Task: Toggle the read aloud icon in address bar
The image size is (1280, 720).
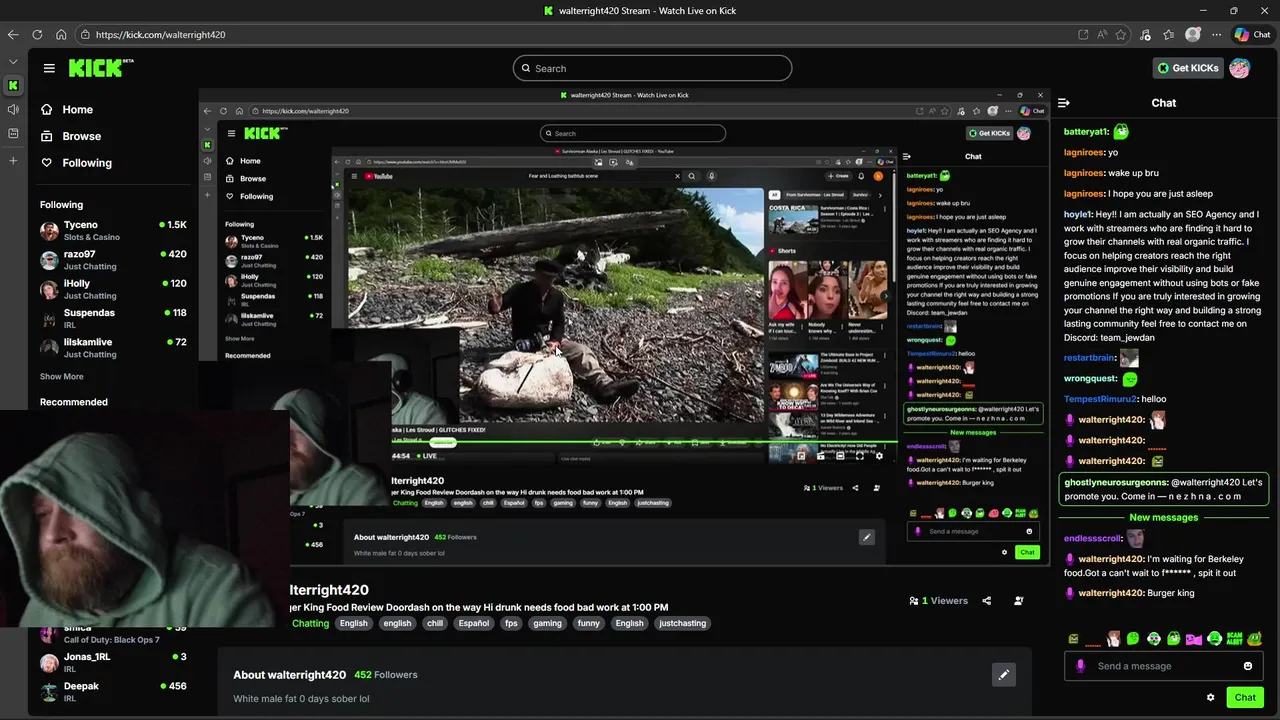Action: (1102, 34)
